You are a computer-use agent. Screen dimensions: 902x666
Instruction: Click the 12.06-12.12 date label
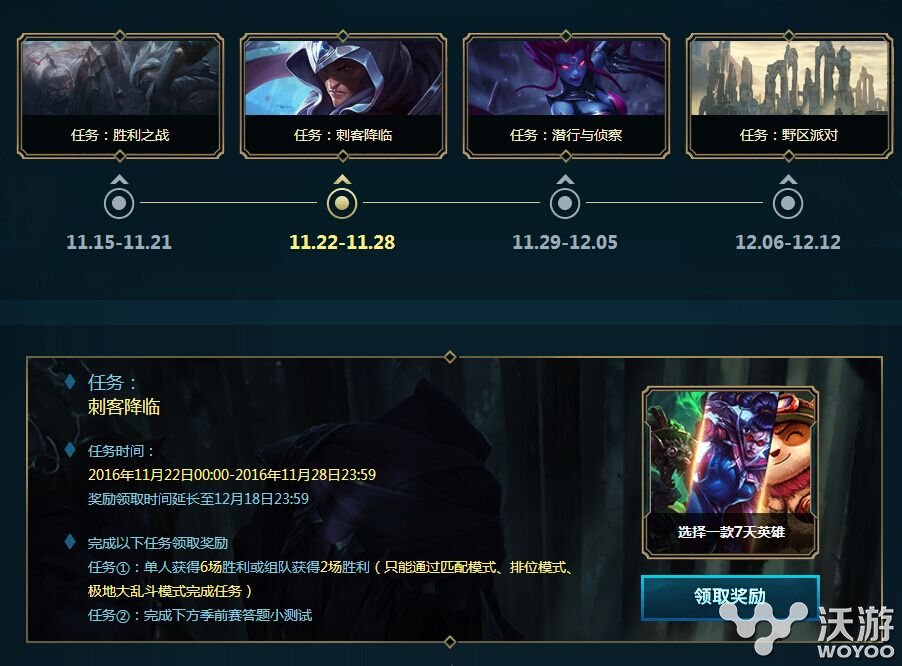(x=788, y=242)
